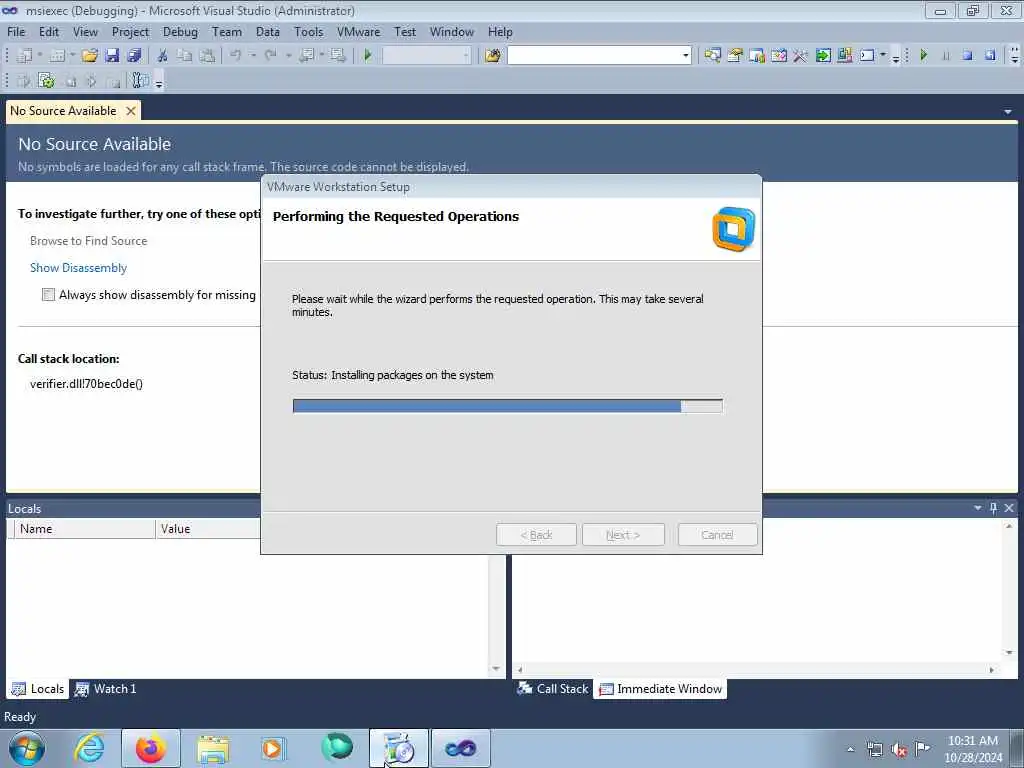Switch to the Watch 1 tab
This screenshot has height=768, width=1024.
[x=106, y=689]
